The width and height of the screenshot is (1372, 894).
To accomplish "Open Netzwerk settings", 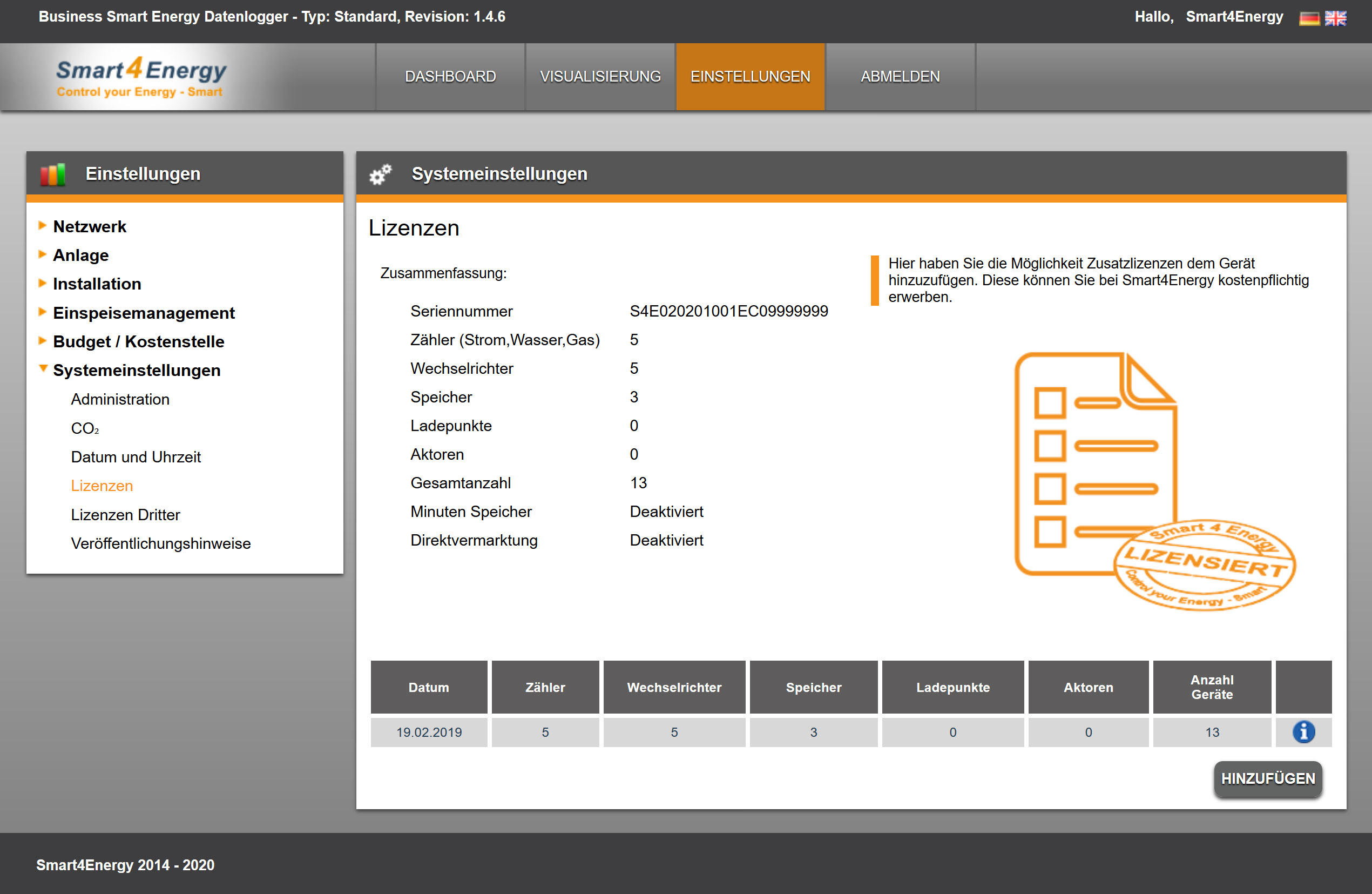I will click(89, 227).
